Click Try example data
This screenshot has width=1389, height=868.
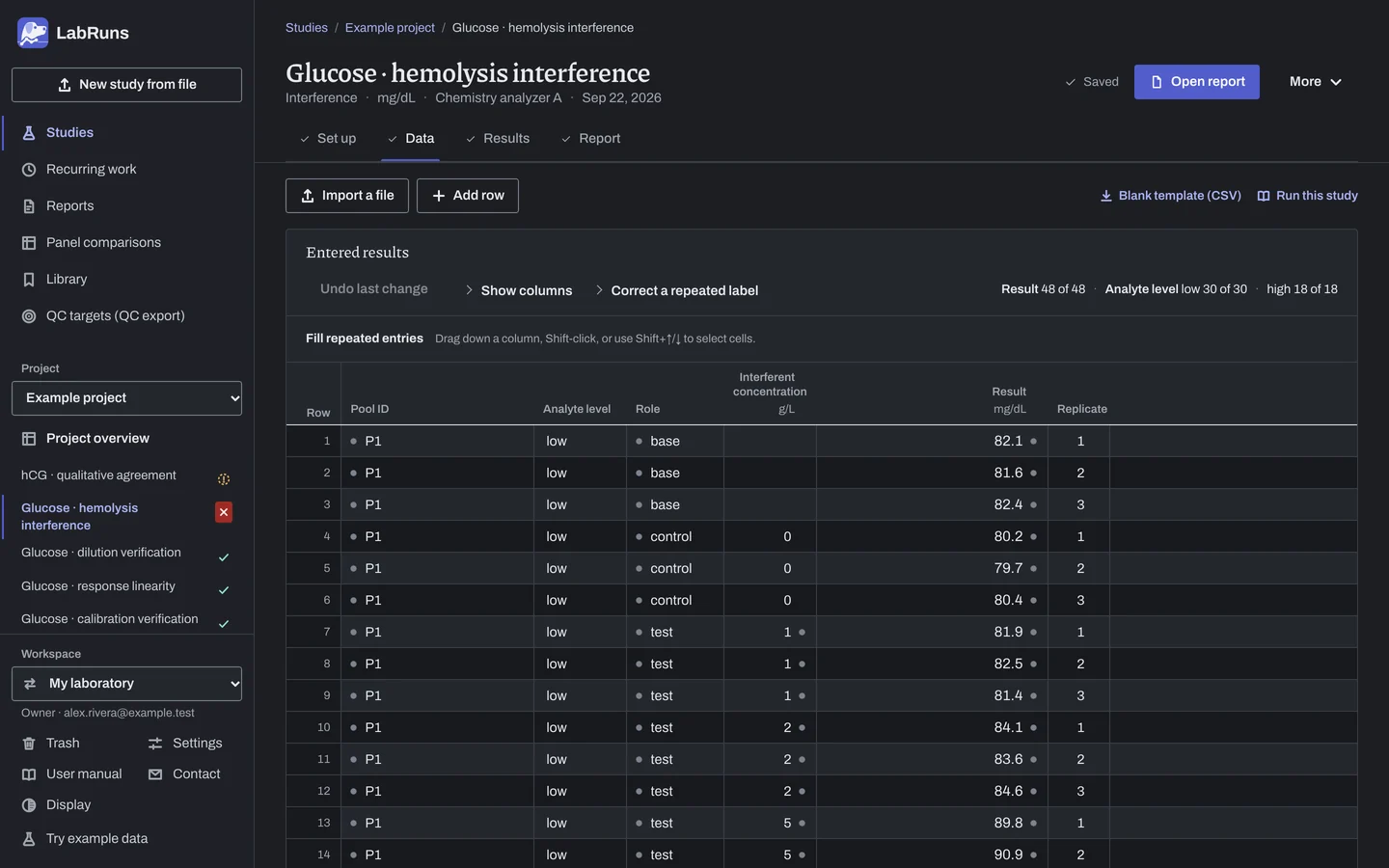85,838
